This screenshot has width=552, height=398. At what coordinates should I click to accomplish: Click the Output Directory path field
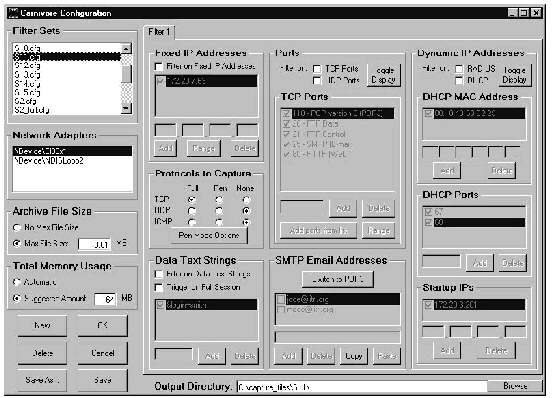[x=362, y=387]
